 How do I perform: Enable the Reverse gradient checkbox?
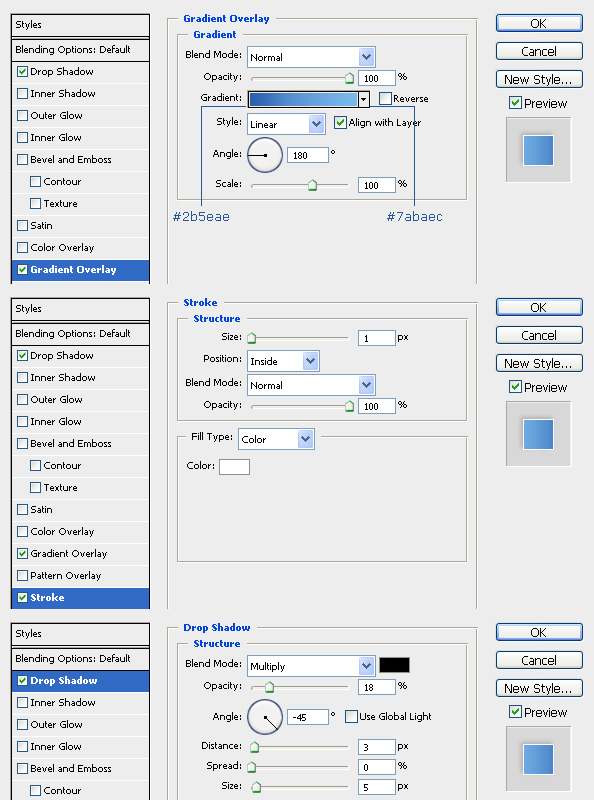[385, 98]
